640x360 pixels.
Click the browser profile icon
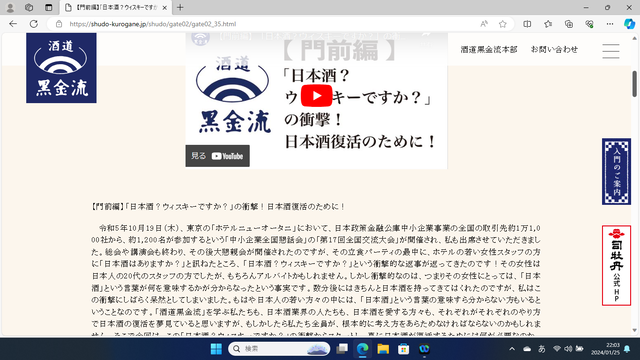(x=10, y=7)
